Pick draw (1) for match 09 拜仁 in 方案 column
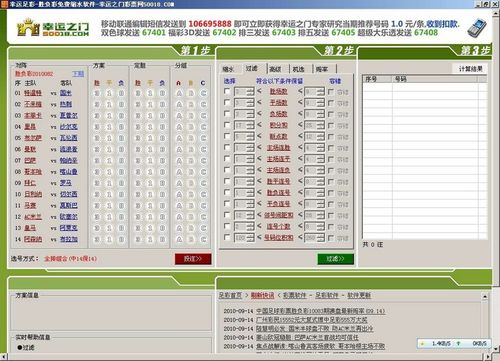The image size is (500, 361). pyautogui.click(x=109, y=183)
